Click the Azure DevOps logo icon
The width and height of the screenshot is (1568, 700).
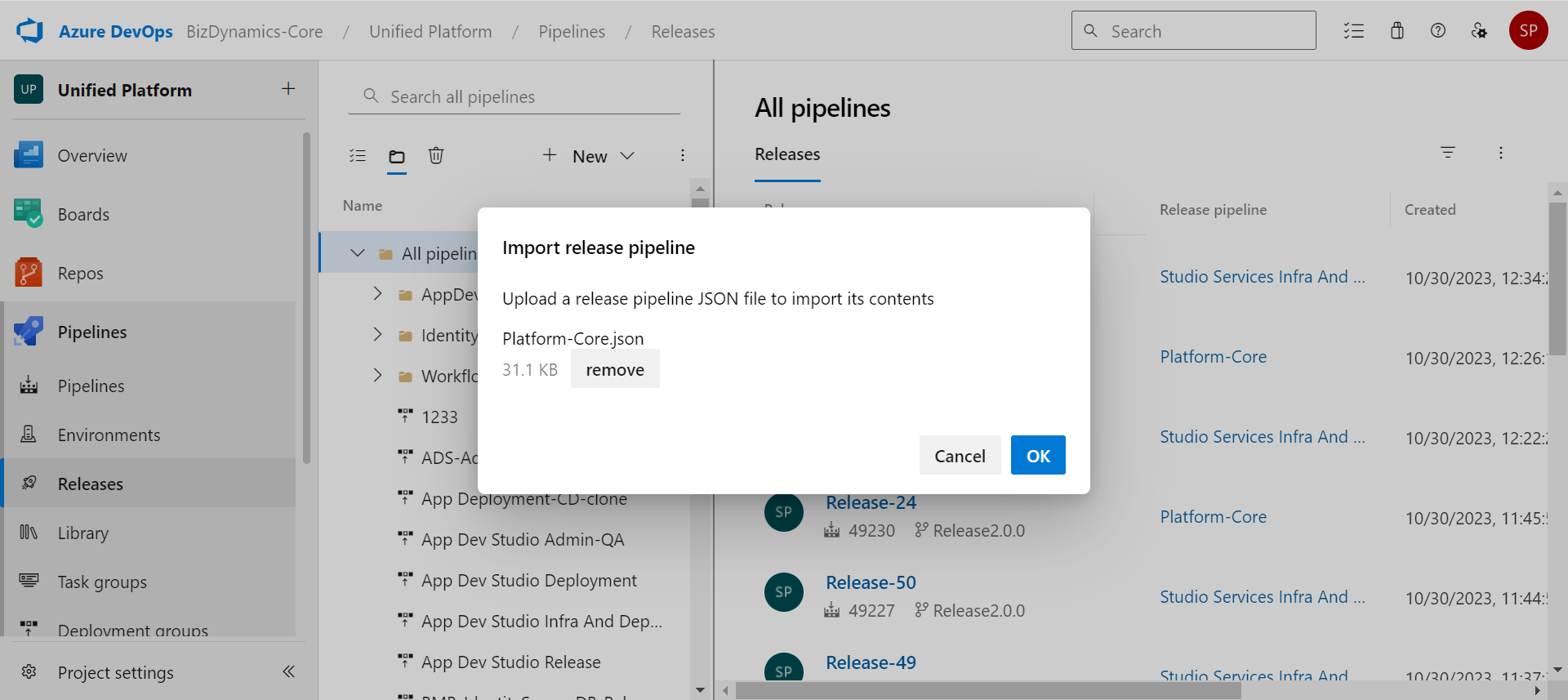29,31
